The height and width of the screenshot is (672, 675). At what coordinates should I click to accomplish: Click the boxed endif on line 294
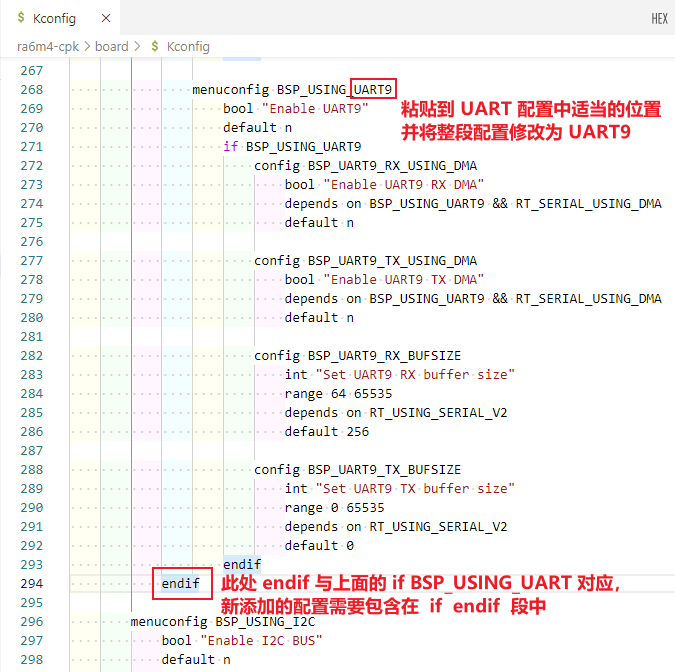pos(181,583)
